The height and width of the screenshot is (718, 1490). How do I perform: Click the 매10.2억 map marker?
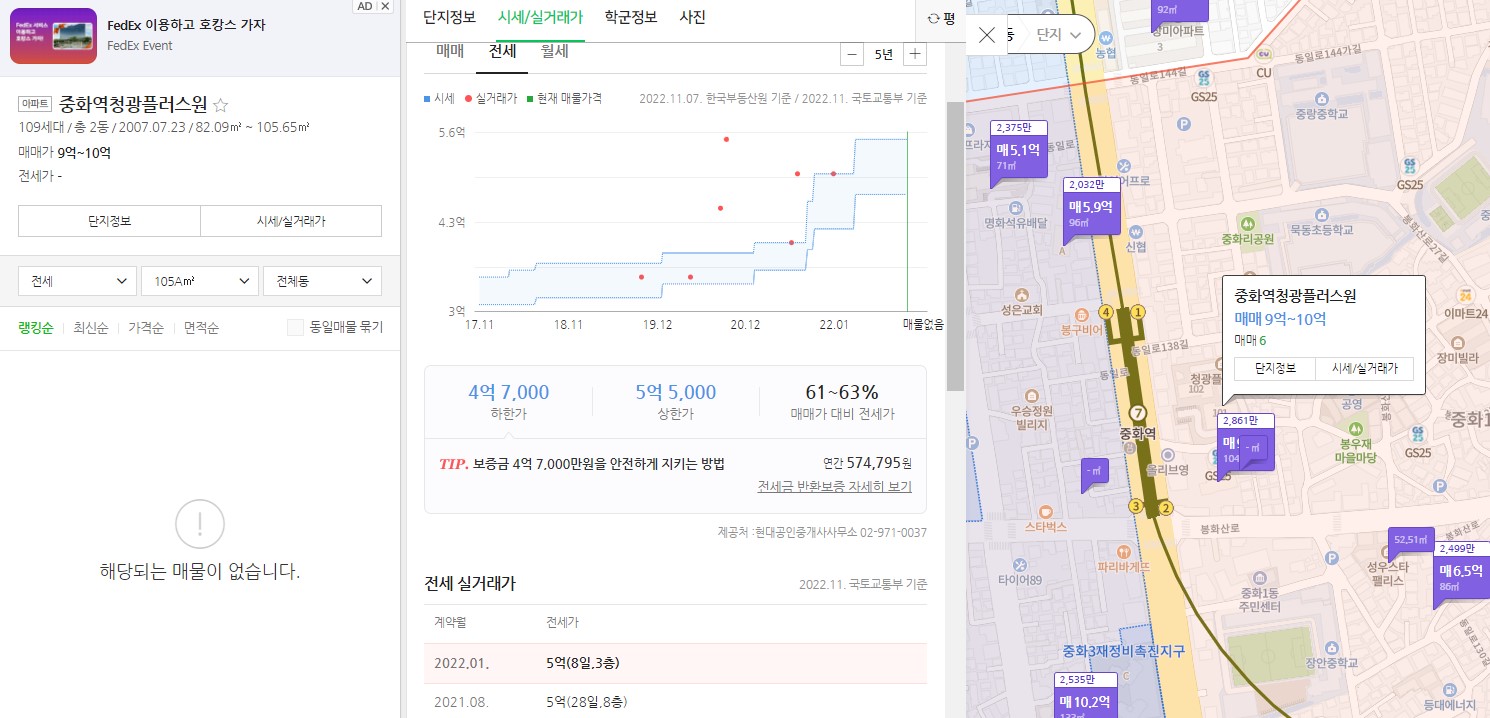(1085, 696)
